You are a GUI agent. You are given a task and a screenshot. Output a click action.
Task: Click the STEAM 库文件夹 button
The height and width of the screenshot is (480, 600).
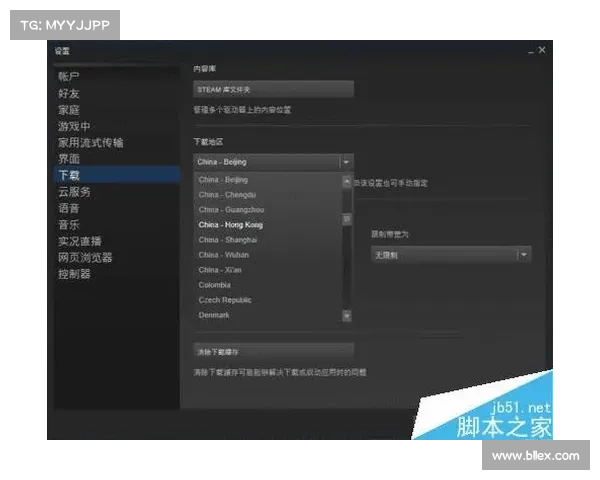[x=273, y=89]
